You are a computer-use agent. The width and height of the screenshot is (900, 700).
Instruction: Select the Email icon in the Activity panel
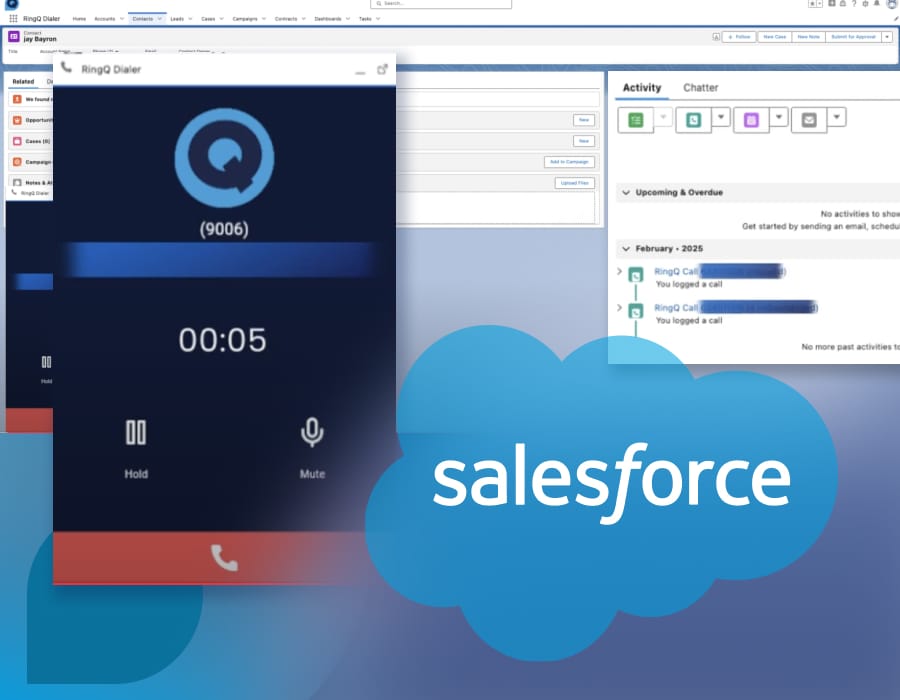point(808,118)
